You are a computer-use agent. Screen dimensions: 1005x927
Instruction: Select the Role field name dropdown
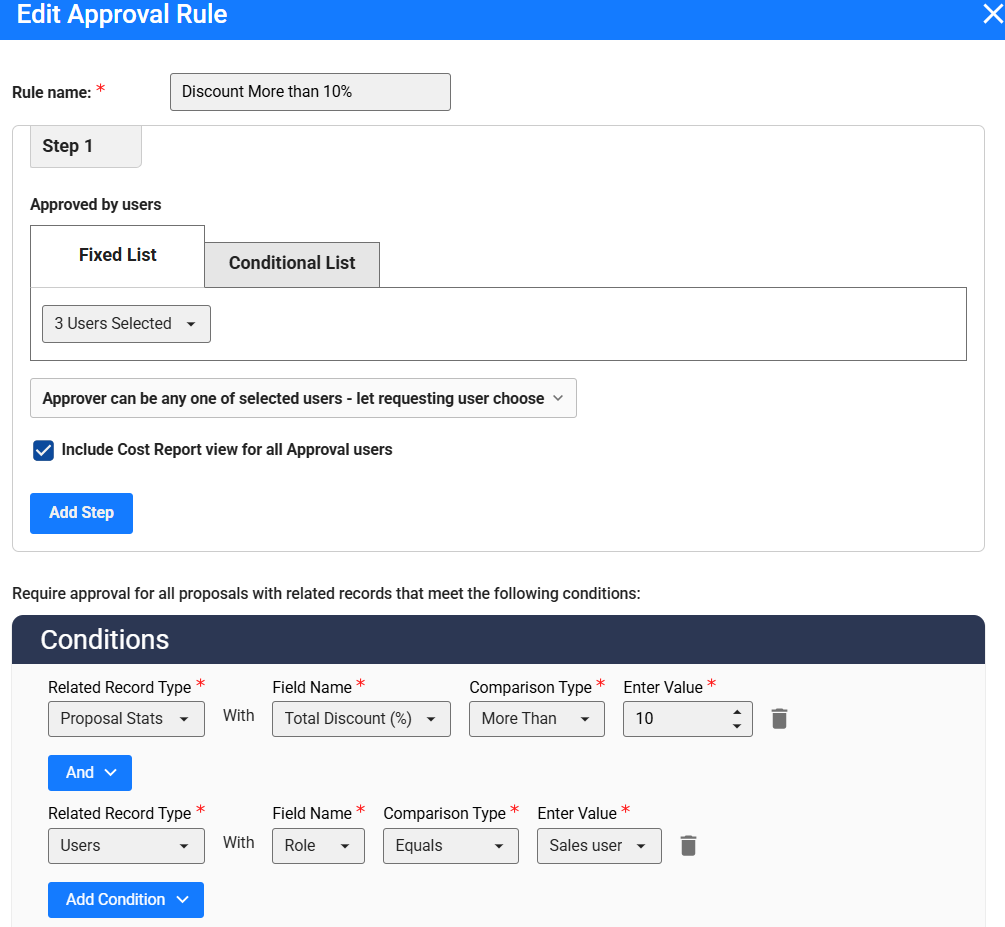pyautogui.click(x=318, y=846)
